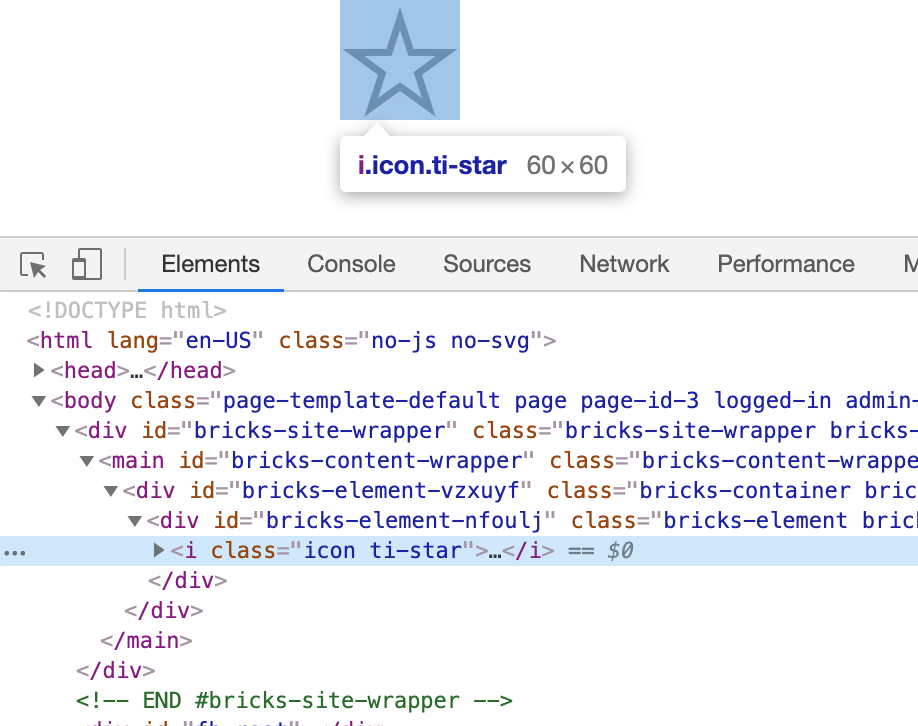Click the class value 'icon ti-star'
The image size is (918, 726).
pos(382,550)
